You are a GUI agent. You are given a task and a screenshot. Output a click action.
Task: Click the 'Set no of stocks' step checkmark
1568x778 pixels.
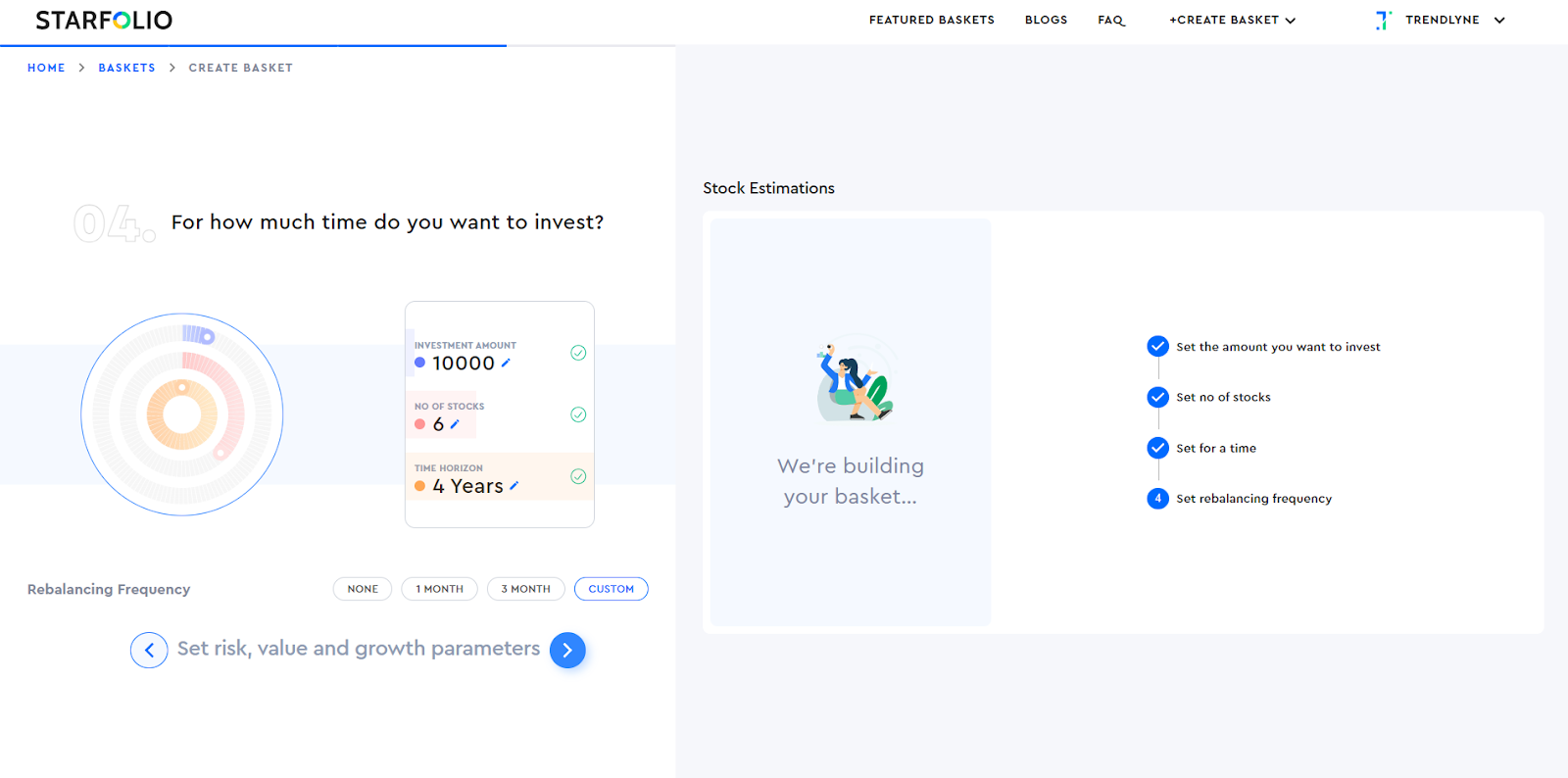pos(1157,397)
